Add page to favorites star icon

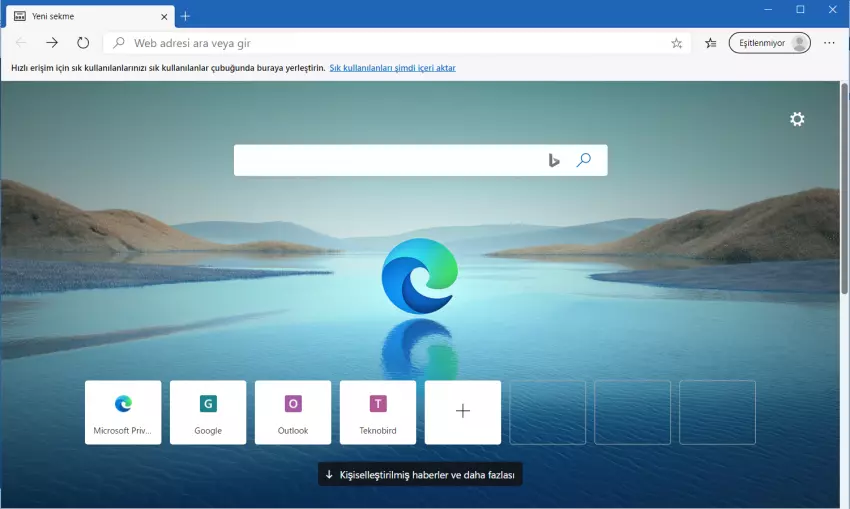[677, 43]
